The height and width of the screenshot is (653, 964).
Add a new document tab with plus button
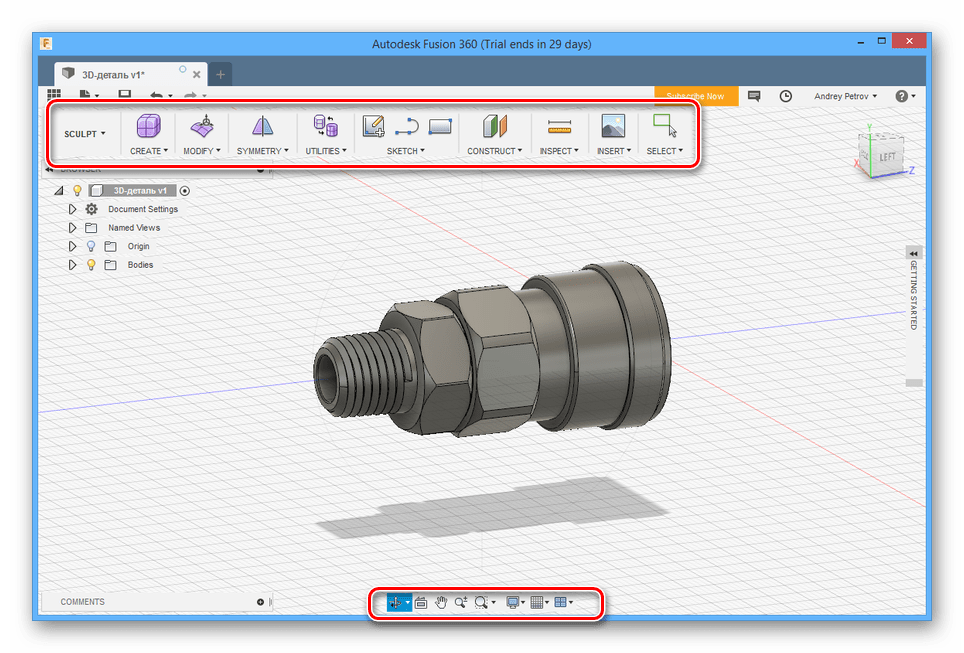point(220,74)
